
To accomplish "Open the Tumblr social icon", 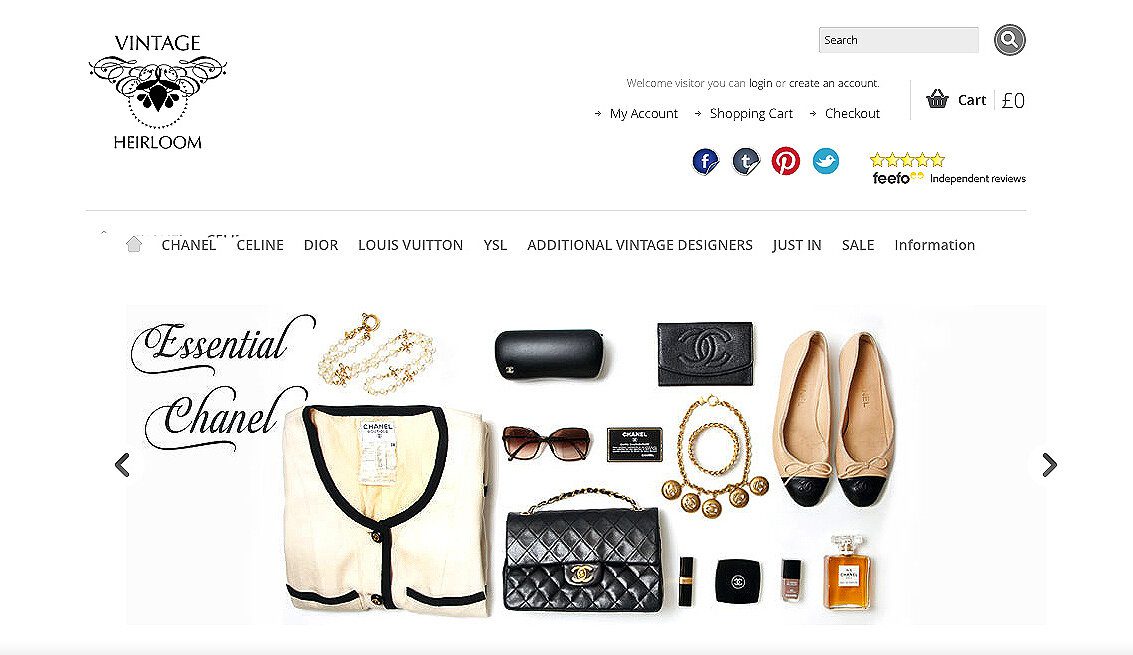I will (x=746, y=161).
